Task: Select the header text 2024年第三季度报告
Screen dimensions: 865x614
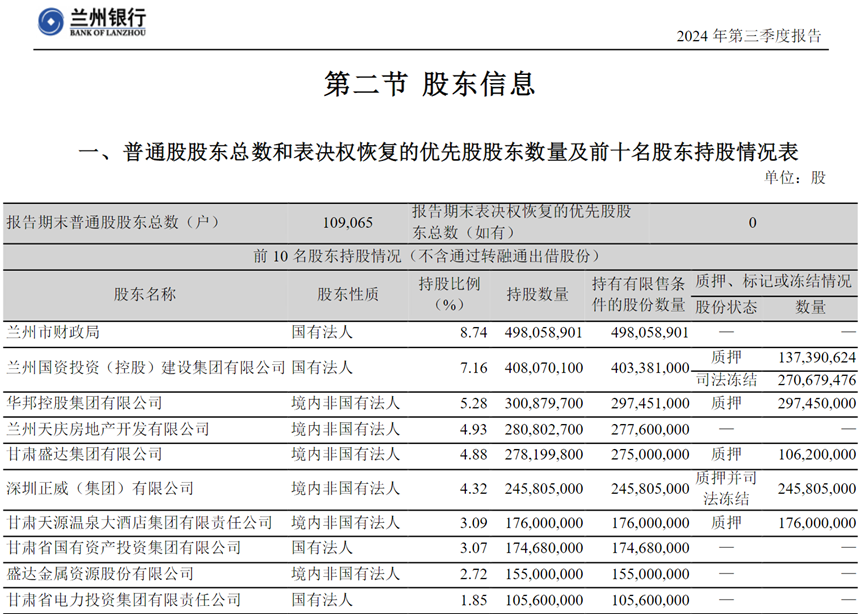Action: point(749,36)
